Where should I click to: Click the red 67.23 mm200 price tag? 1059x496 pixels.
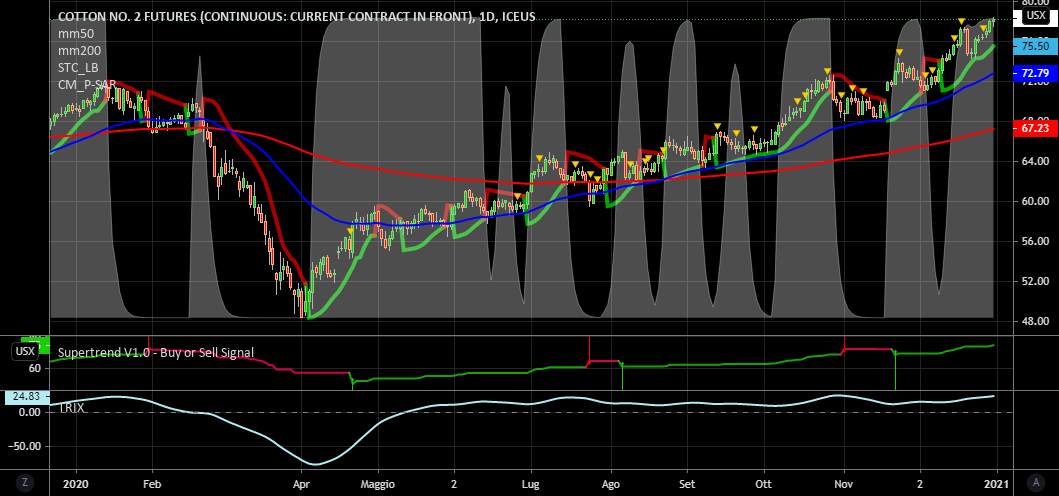coord(1033,129)
